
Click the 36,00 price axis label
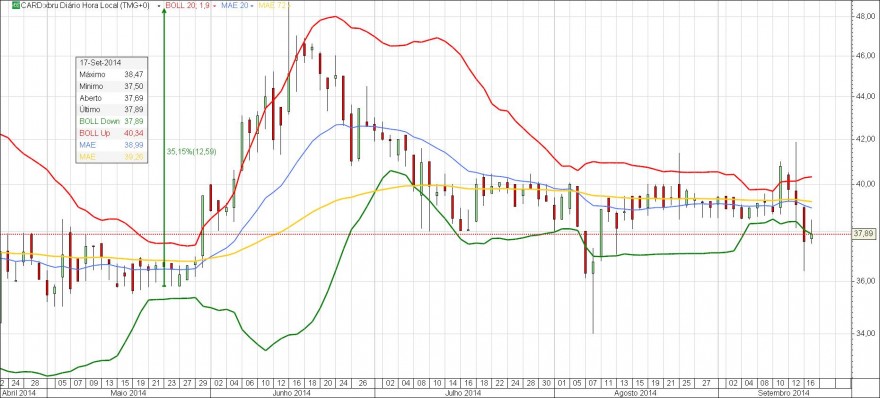pyautogui.click(x=864, y=281)
